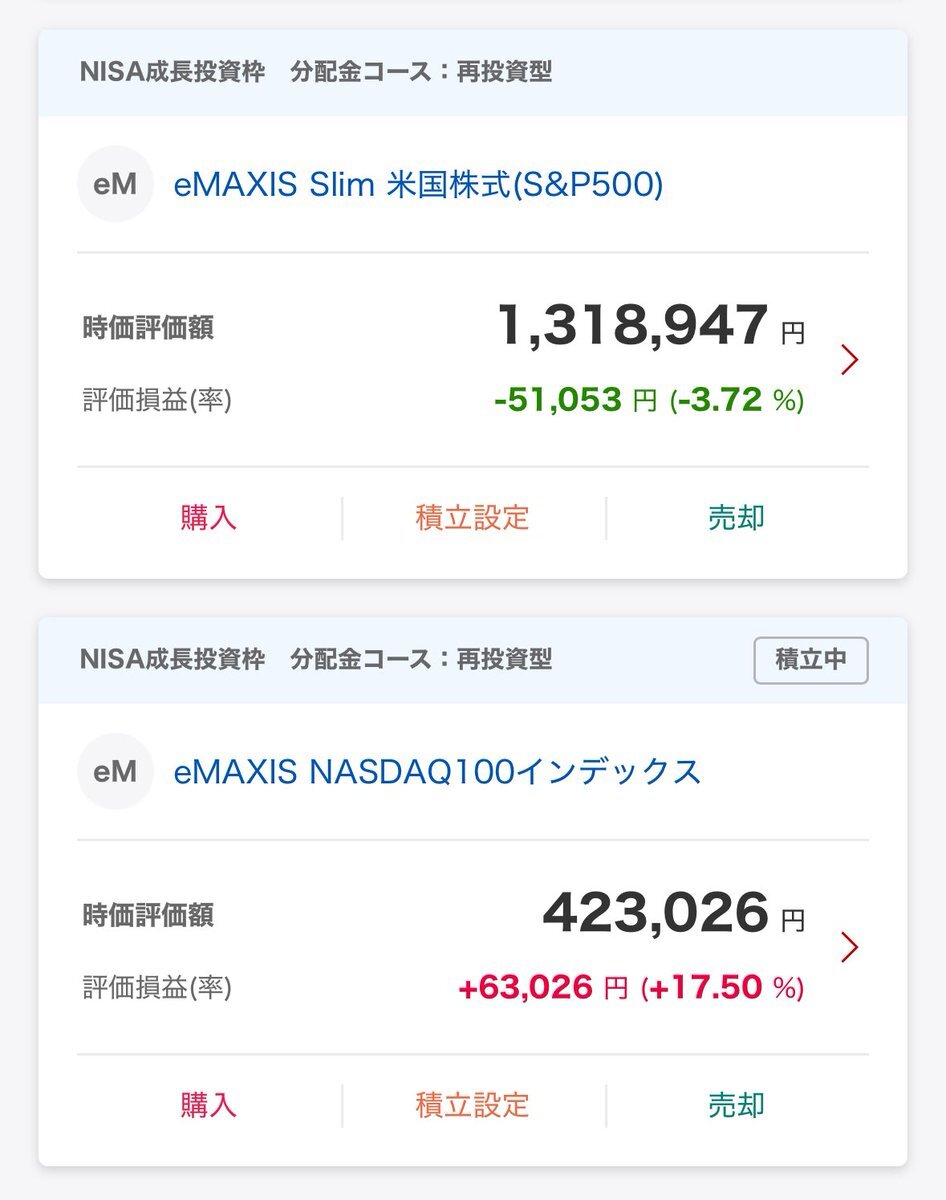Open eMAXIS NASDAQ100インデックス fund link

[x=437, y=772]
